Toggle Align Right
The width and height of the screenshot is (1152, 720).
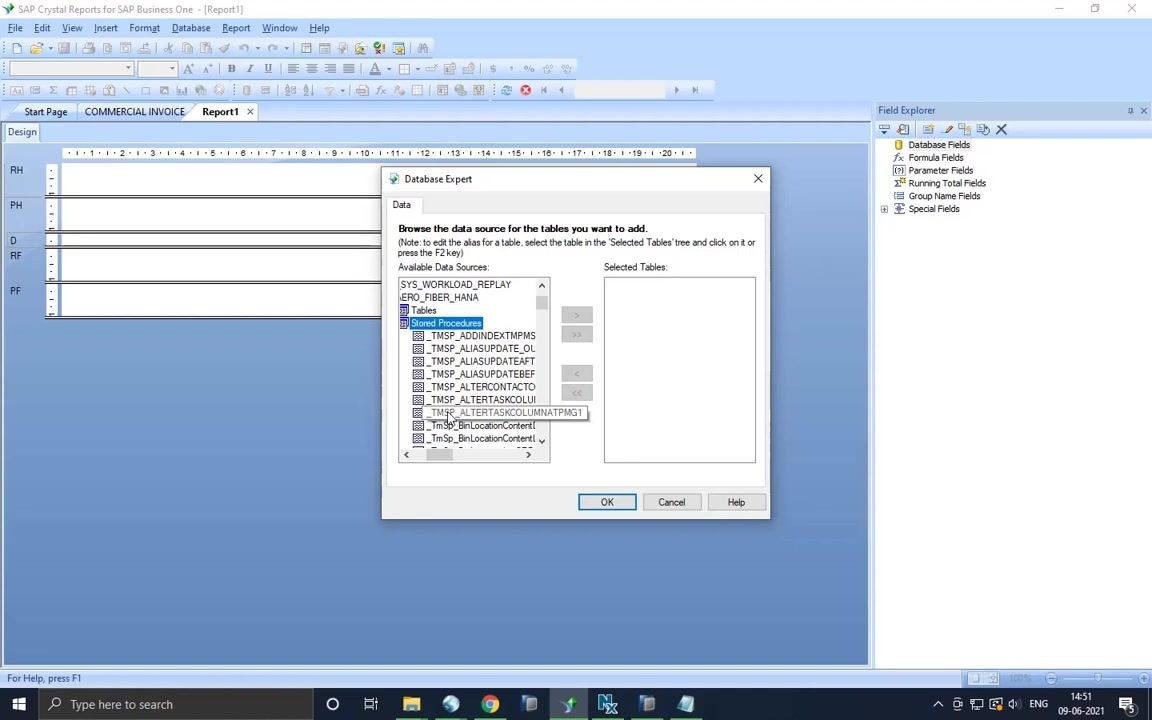pyautogui.click(x=330, y=69)
